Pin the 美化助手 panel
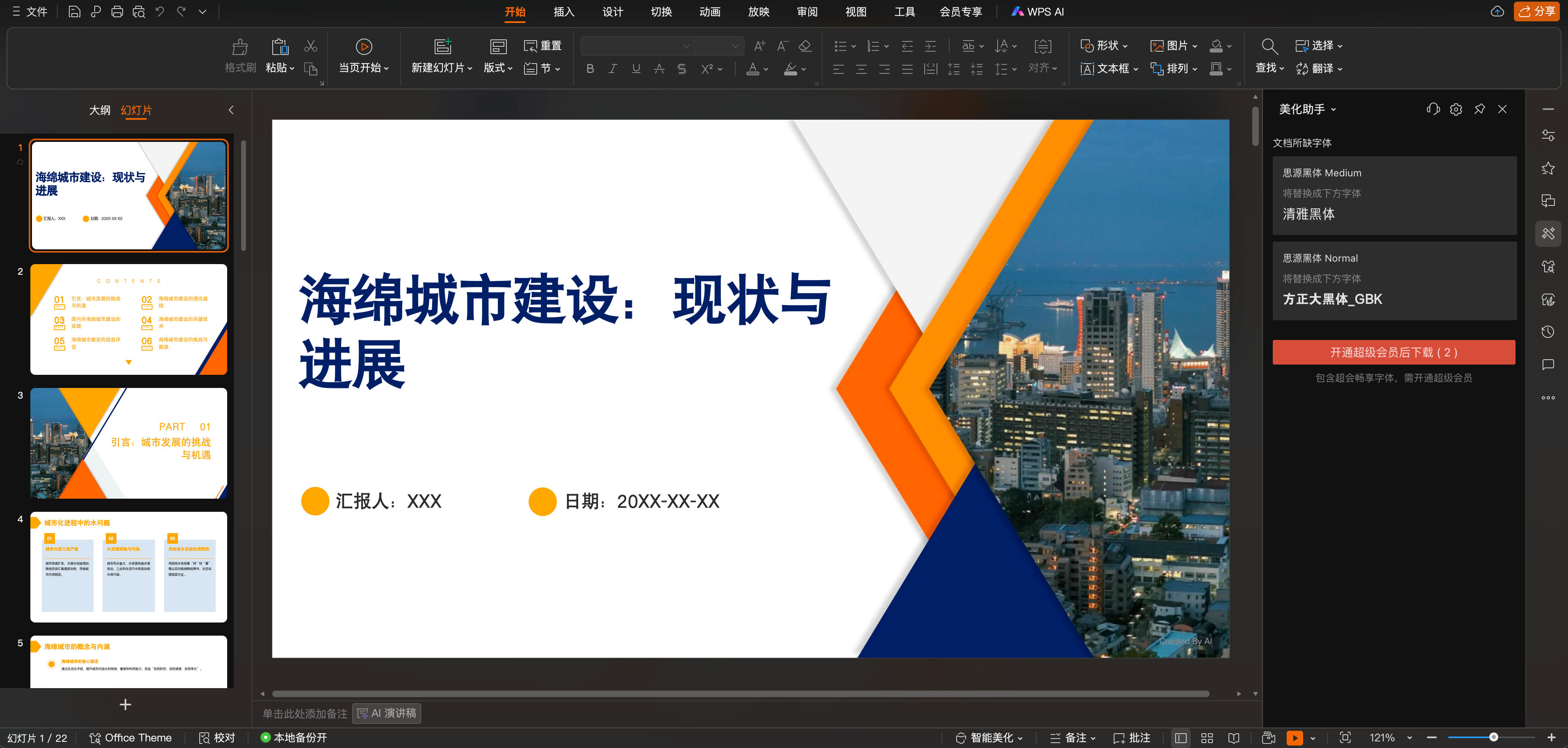The width and height of the screenshot is (1568, 748). pyautogui.click(x=1479, y=109)
